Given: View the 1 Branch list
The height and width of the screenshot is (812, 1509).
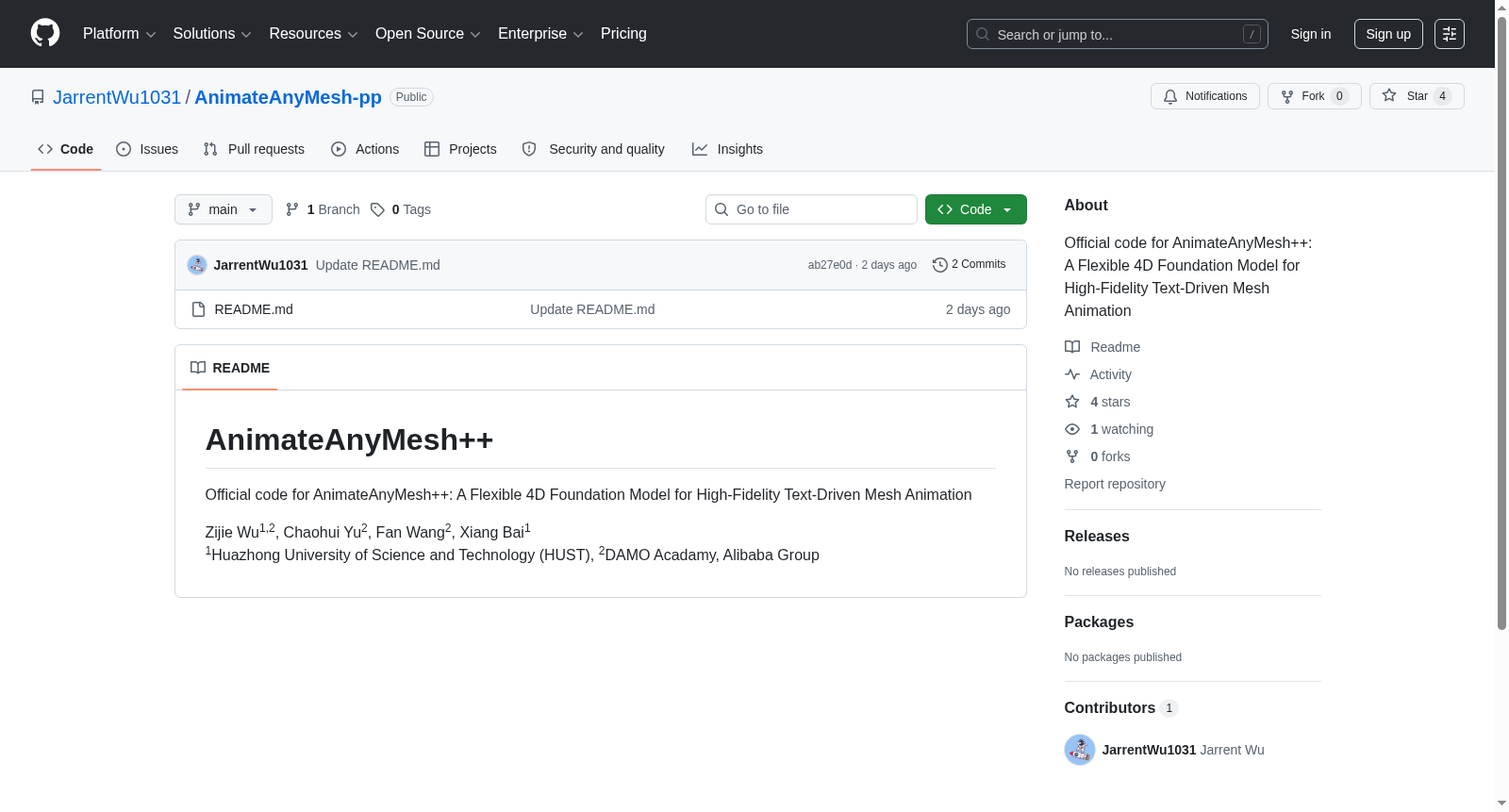Looking at the screenshot, I should (x=323, y=209).
